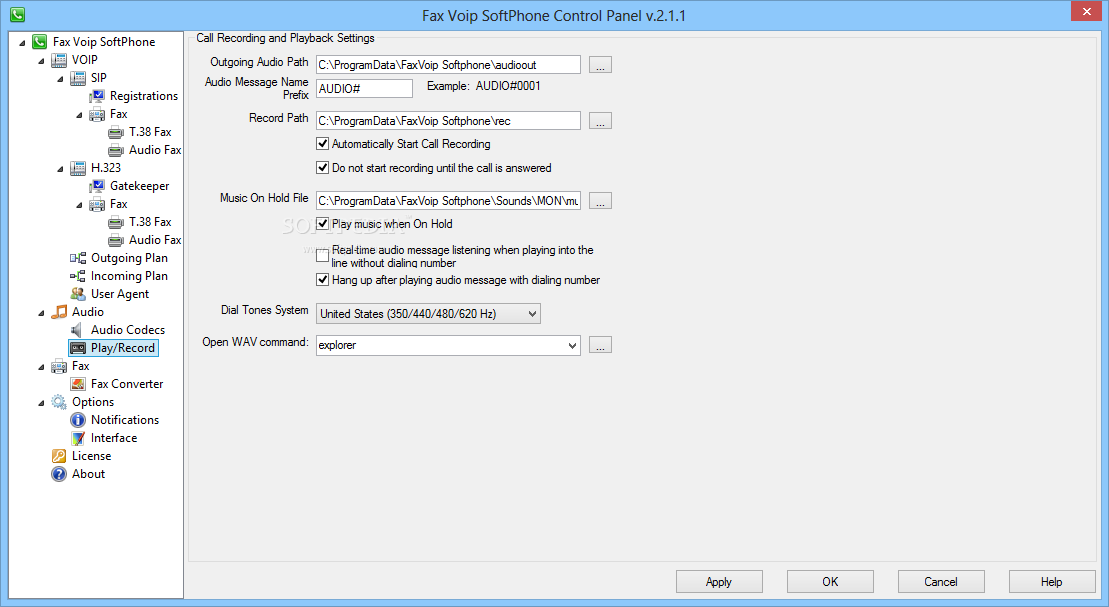Collapse the Fax node under H.323
1109x607 pixels.
click(x=79, y=205)
